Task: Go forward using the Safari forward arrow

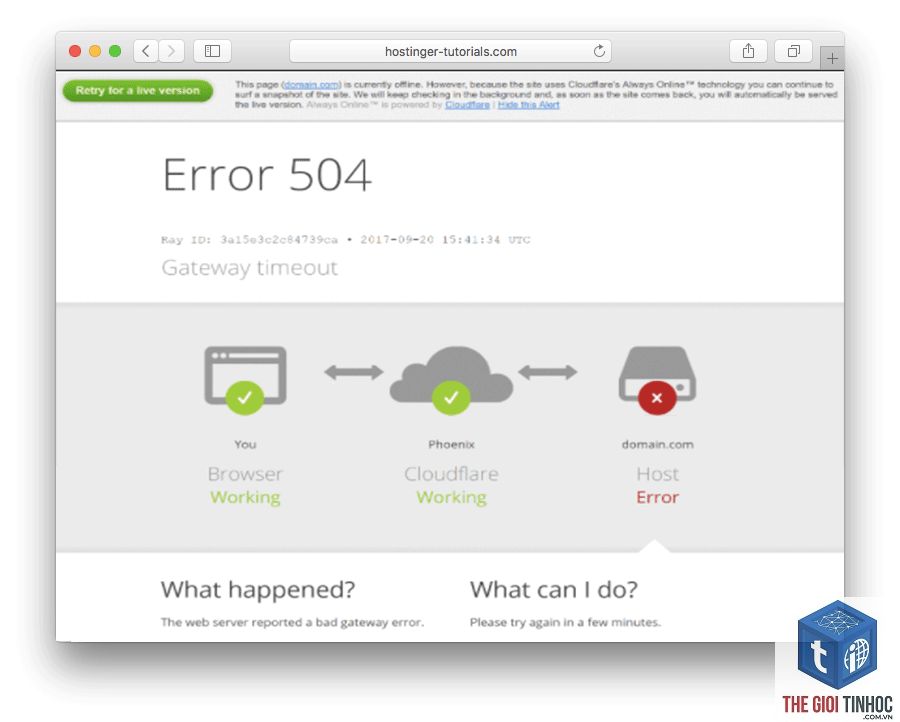Action: [x=171, y=51]
